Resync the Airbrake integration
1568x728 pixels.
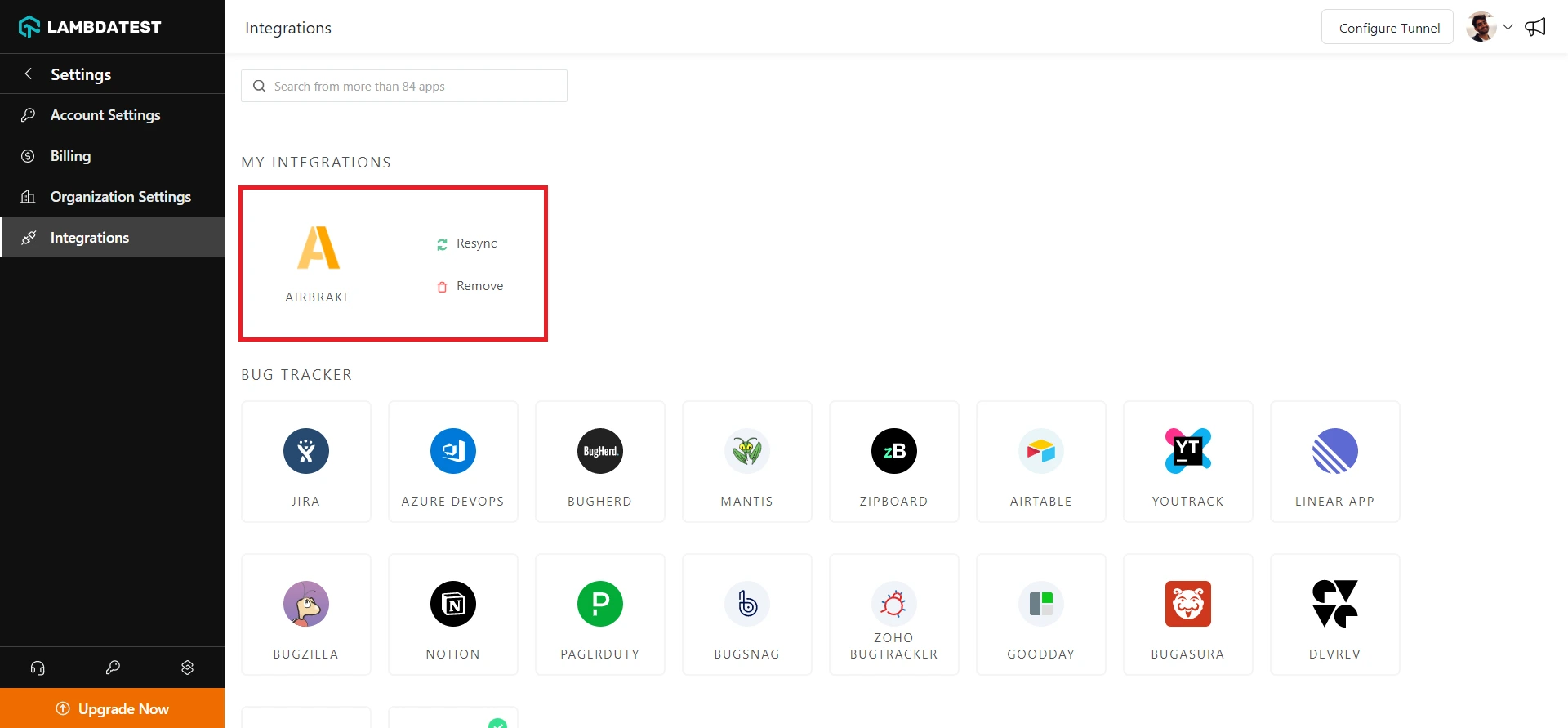(467, 243)
